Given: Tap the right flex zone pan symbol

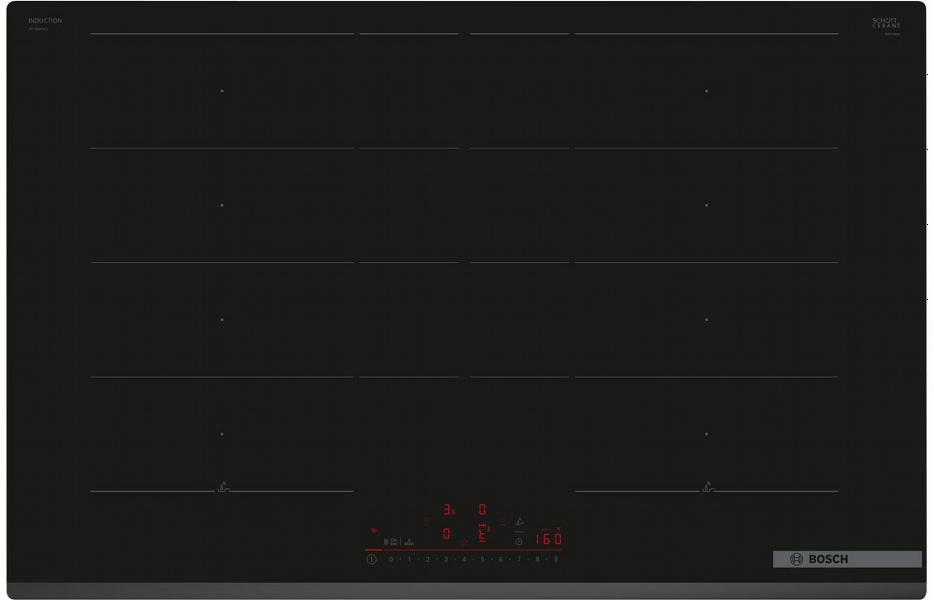Looking at the screenshot, I should pyautogui.click(x=707, y=489).
